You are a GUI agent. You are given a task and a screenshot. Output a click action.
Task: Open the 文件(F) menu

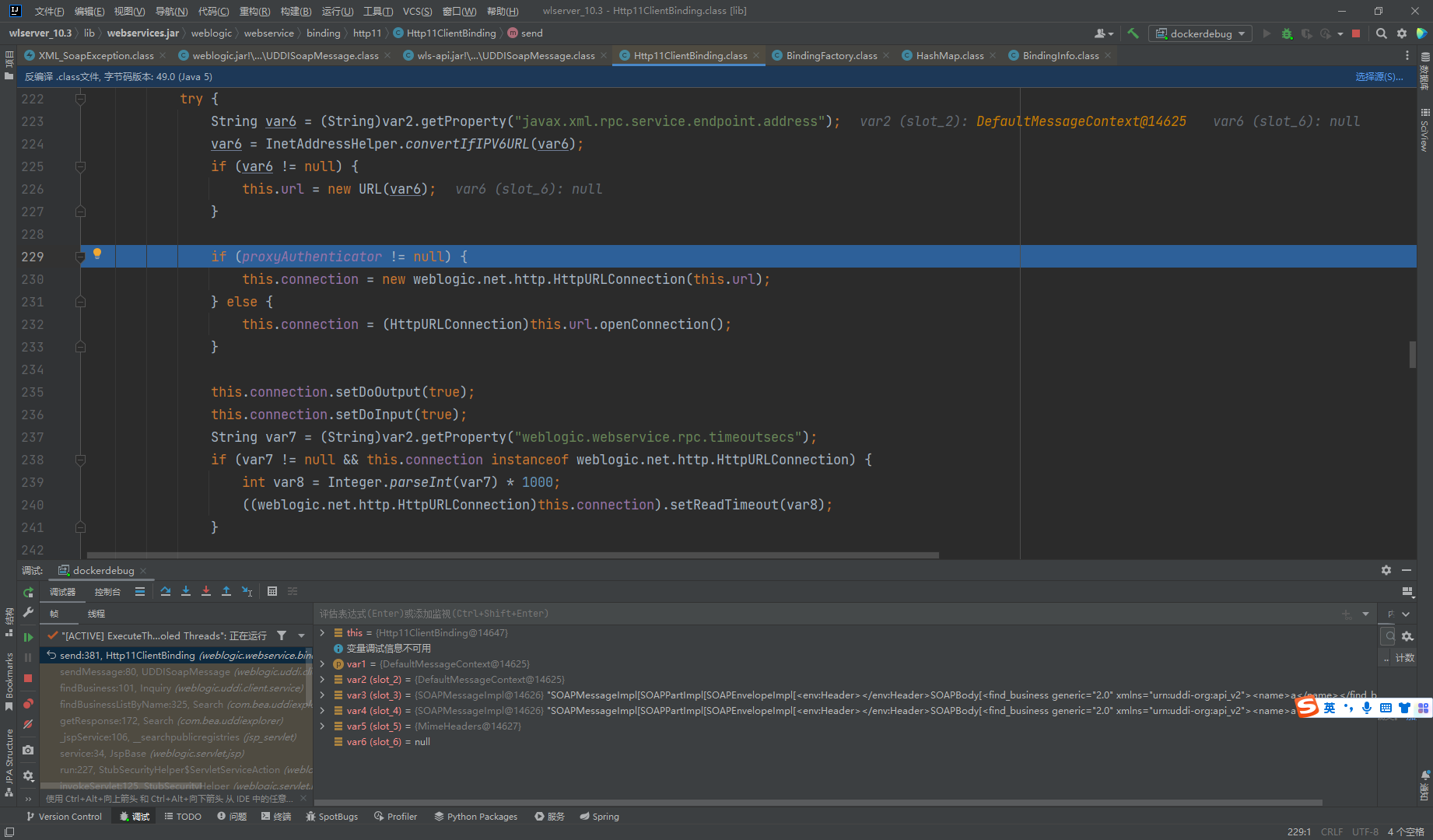click(x=49, y=11)
